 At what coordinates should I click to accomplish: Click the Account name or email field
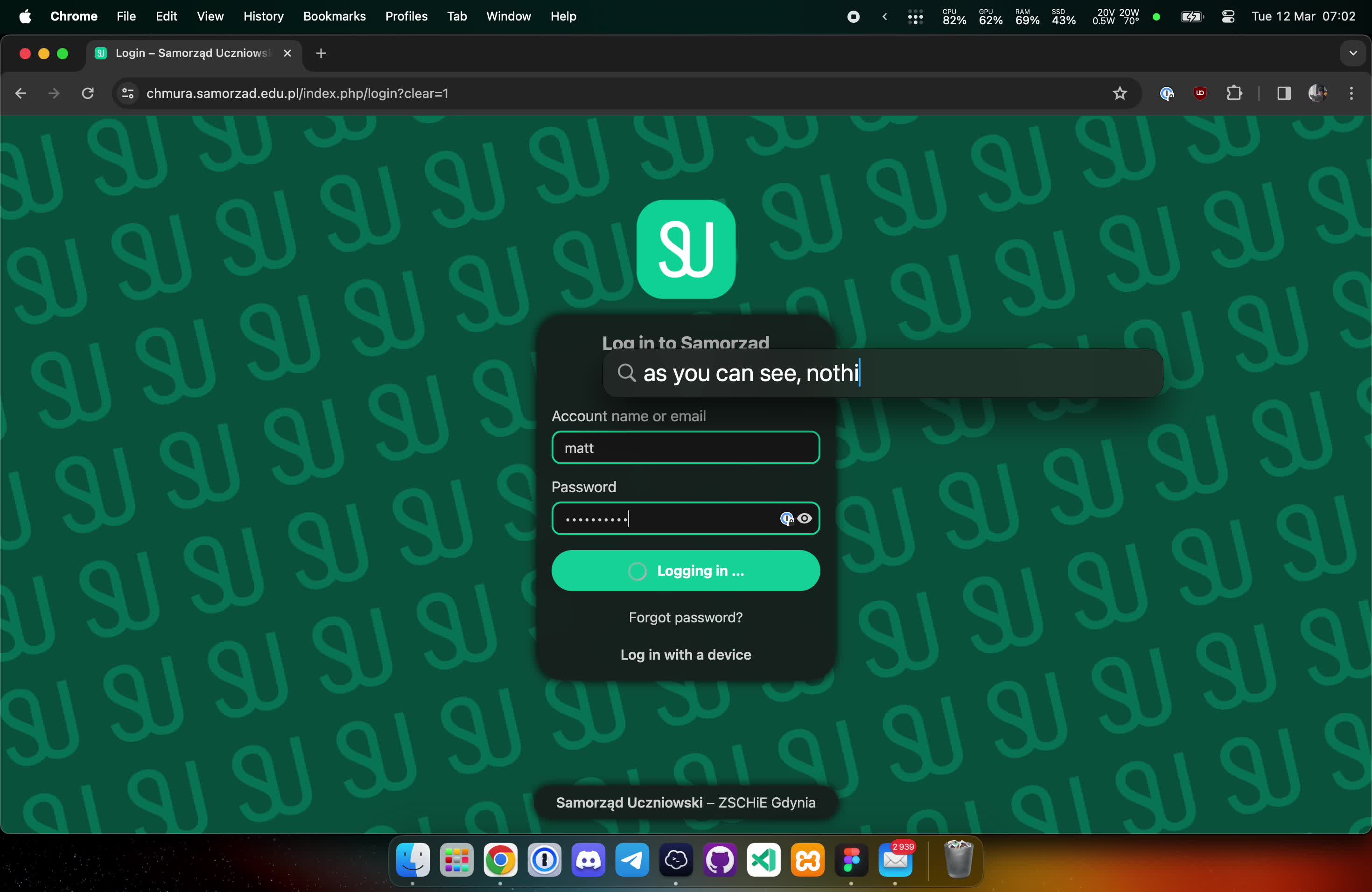tap(686, 448)
